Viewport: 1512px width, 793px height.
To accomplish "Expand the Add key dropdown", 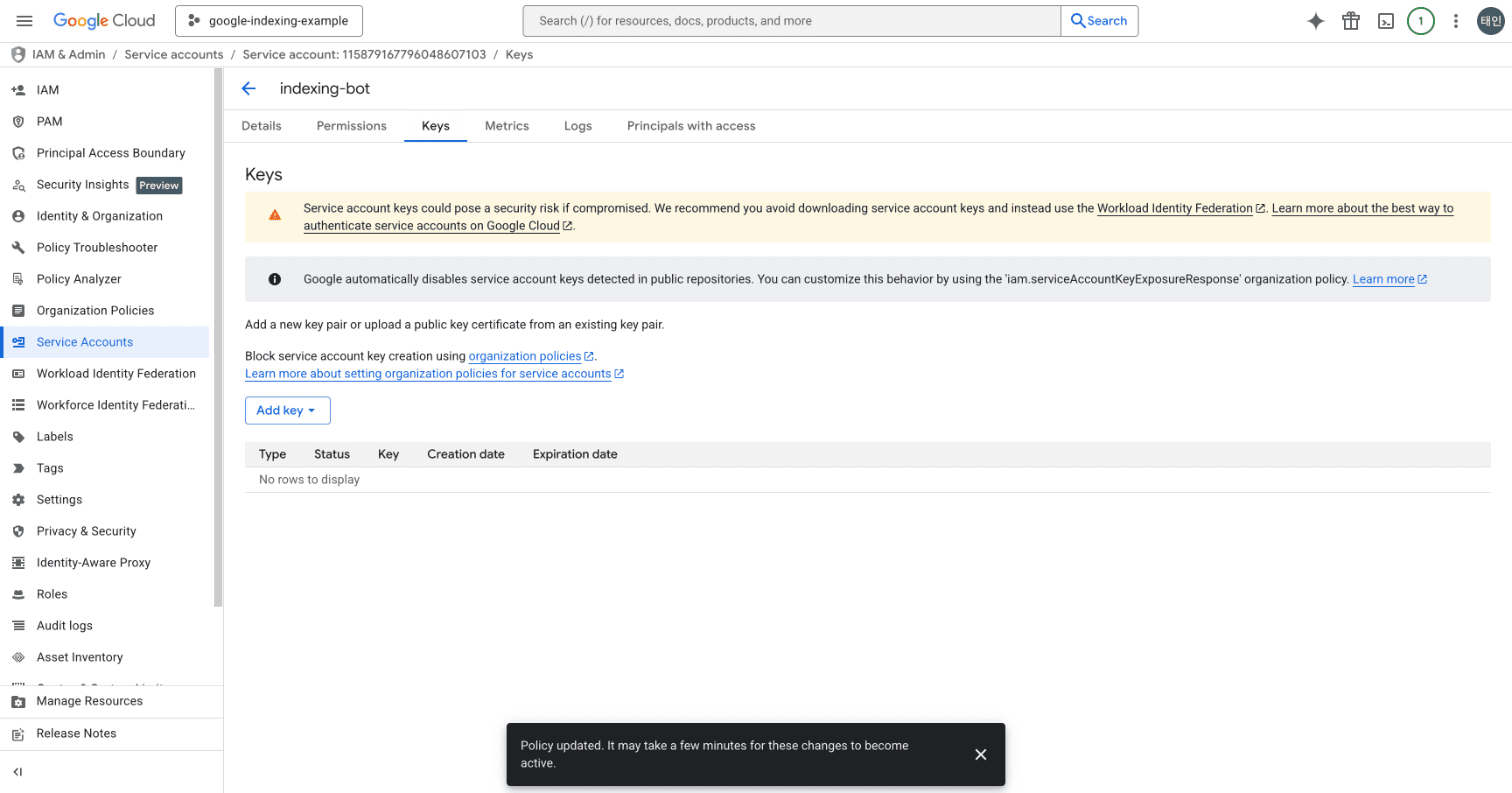I will [287, 411].
